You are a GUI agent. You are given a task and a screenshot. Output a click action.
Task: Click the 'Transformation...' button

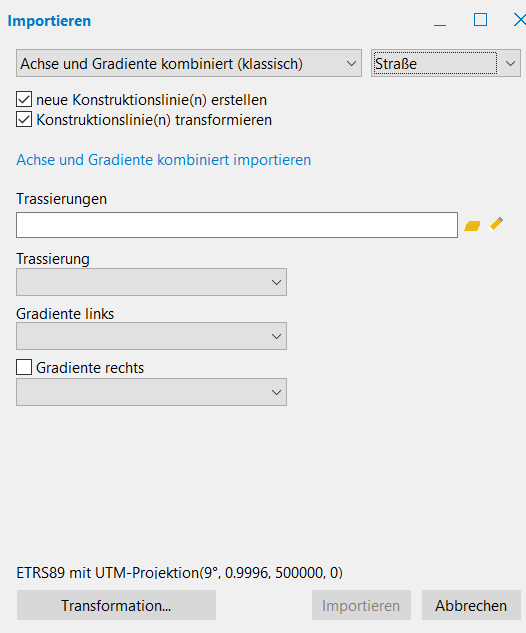click(116, 605)
